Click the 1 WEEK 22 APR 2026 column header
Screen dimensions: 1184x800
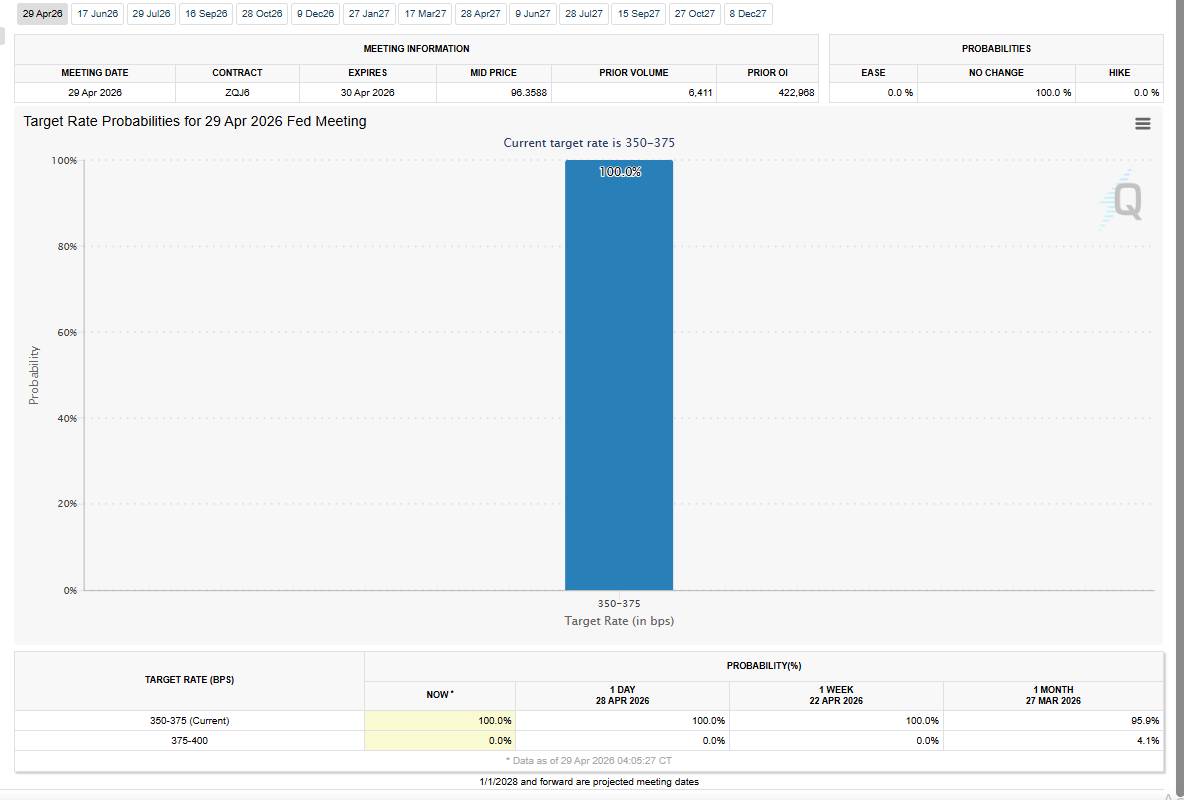[836, 695]
